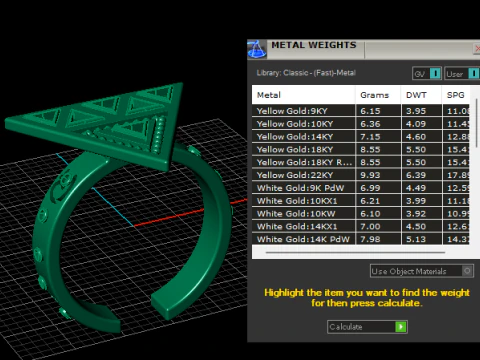Select the Yellow Gold:18KY row
Screen dimensions: 480x360
361,149
